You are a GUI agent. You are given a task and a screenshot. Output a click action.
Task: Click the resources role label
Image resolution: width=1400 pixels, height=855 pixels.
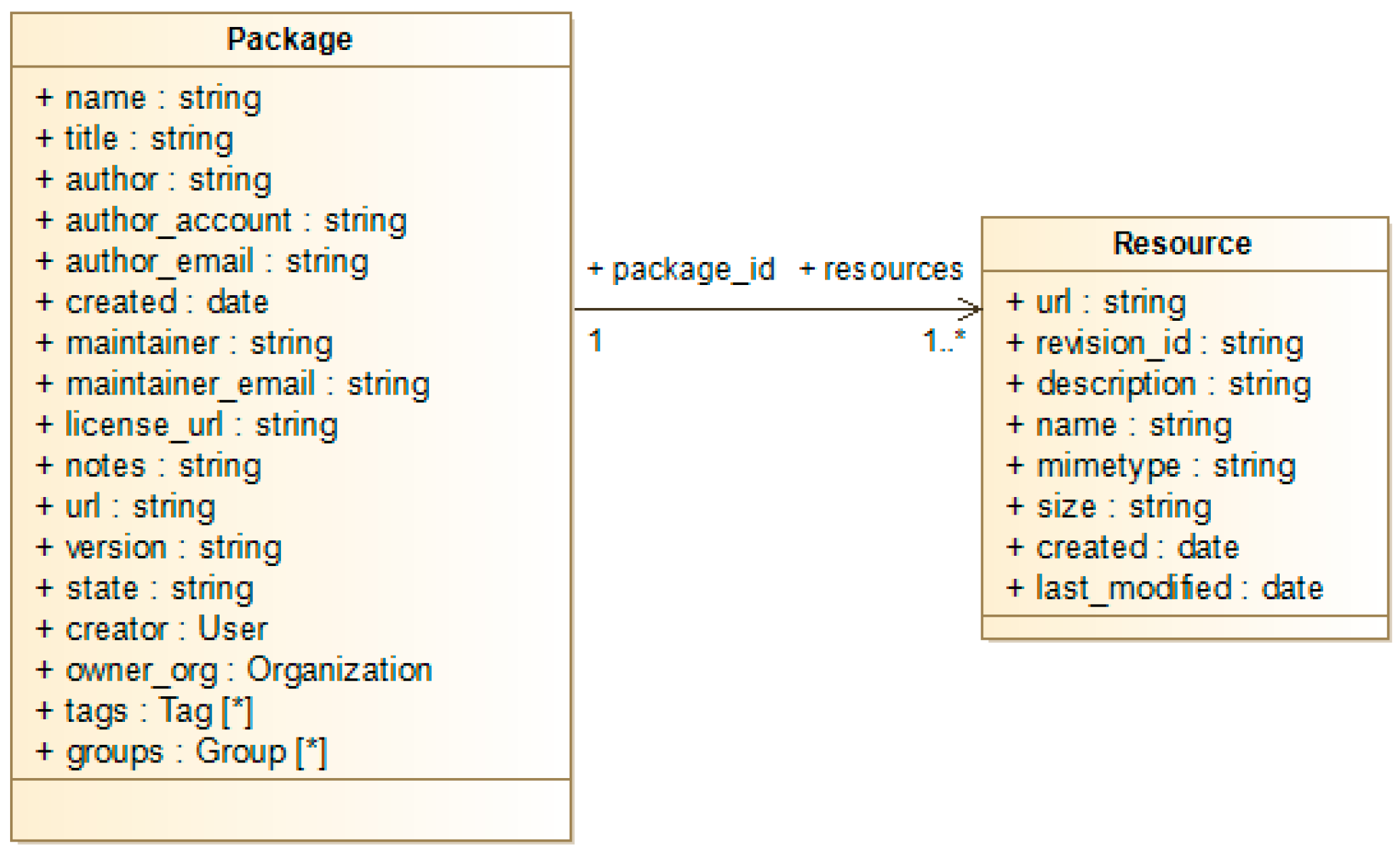click(882, 269)
